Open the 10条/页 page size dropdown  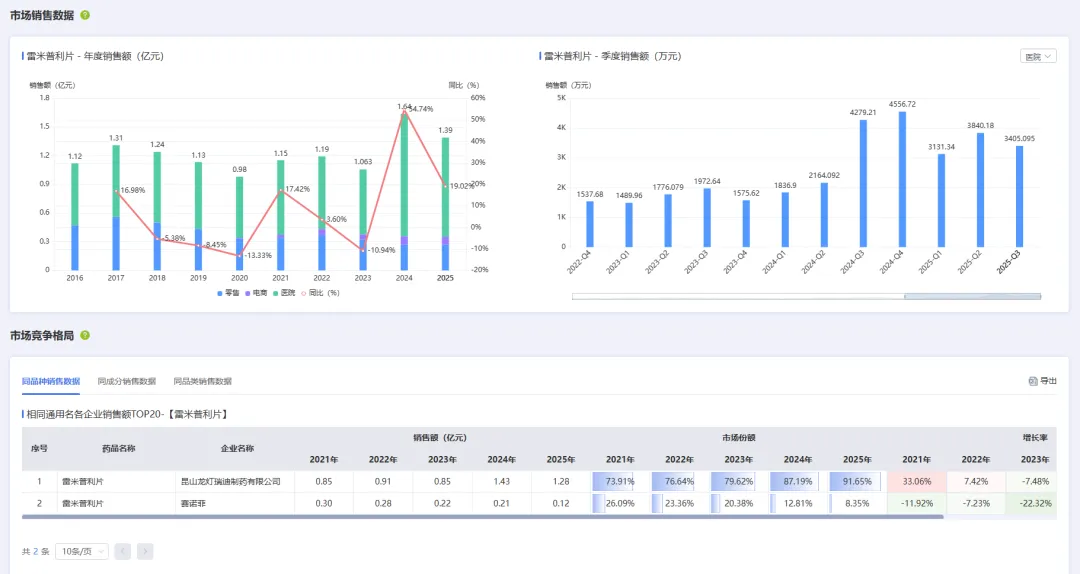(x=81, y=551)
